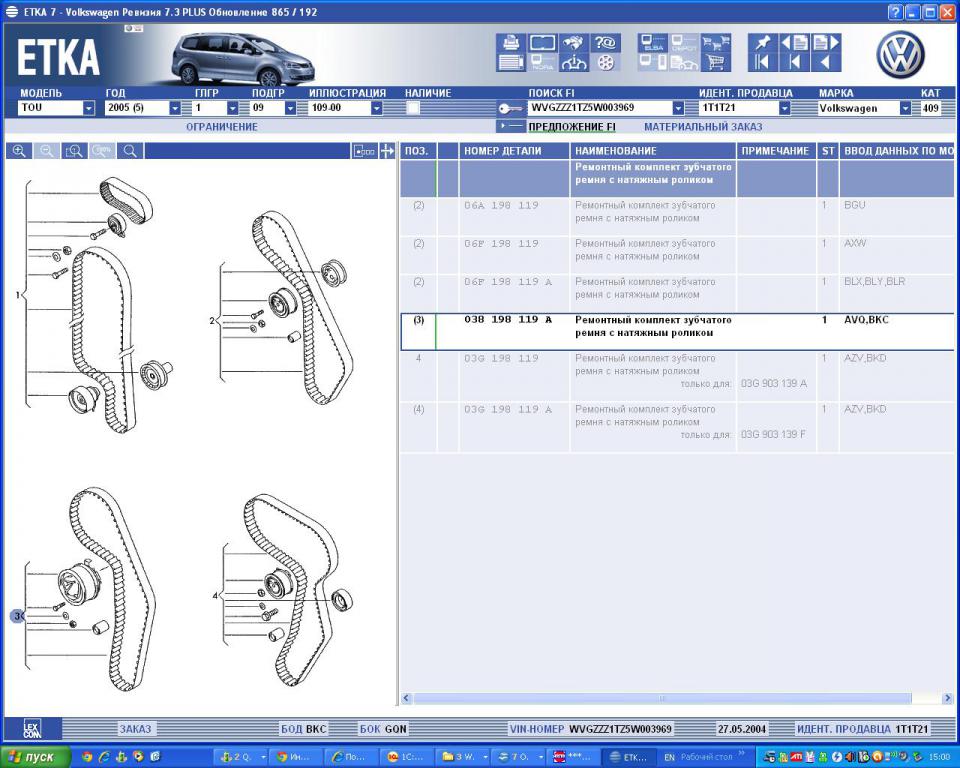Viewport: 960px width, 768px height.
Task: Open the single shopping cart icon
Action: point(716,62)
